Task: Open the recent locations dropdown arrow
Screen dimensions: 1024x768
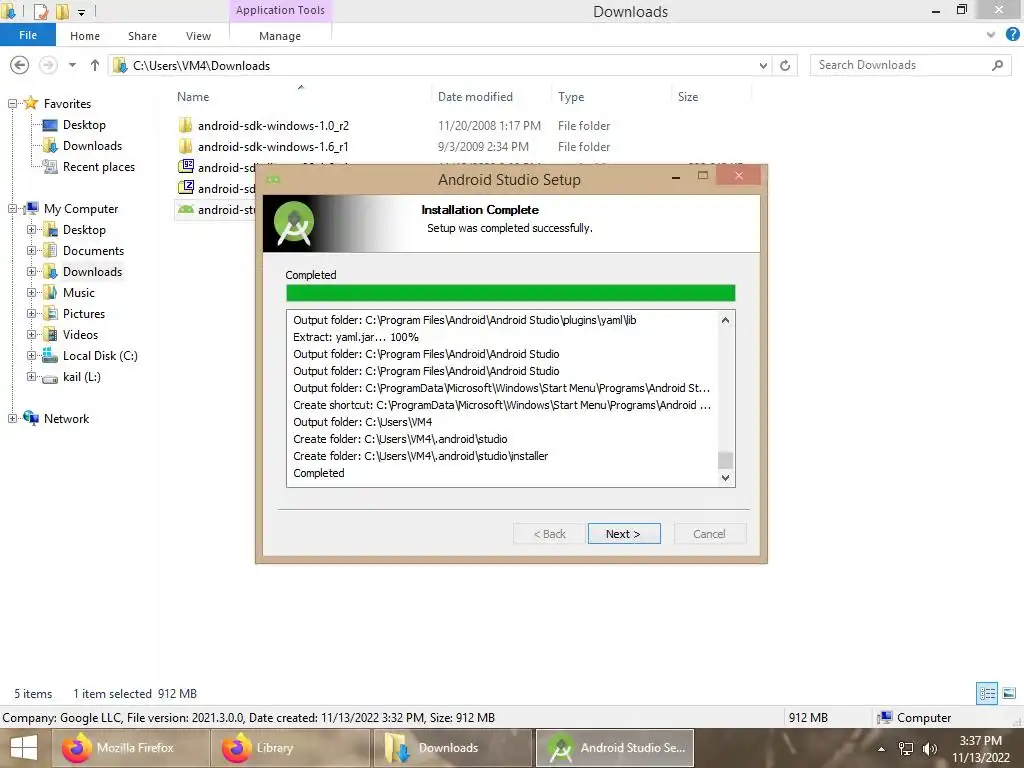Action: pos(72,65)
